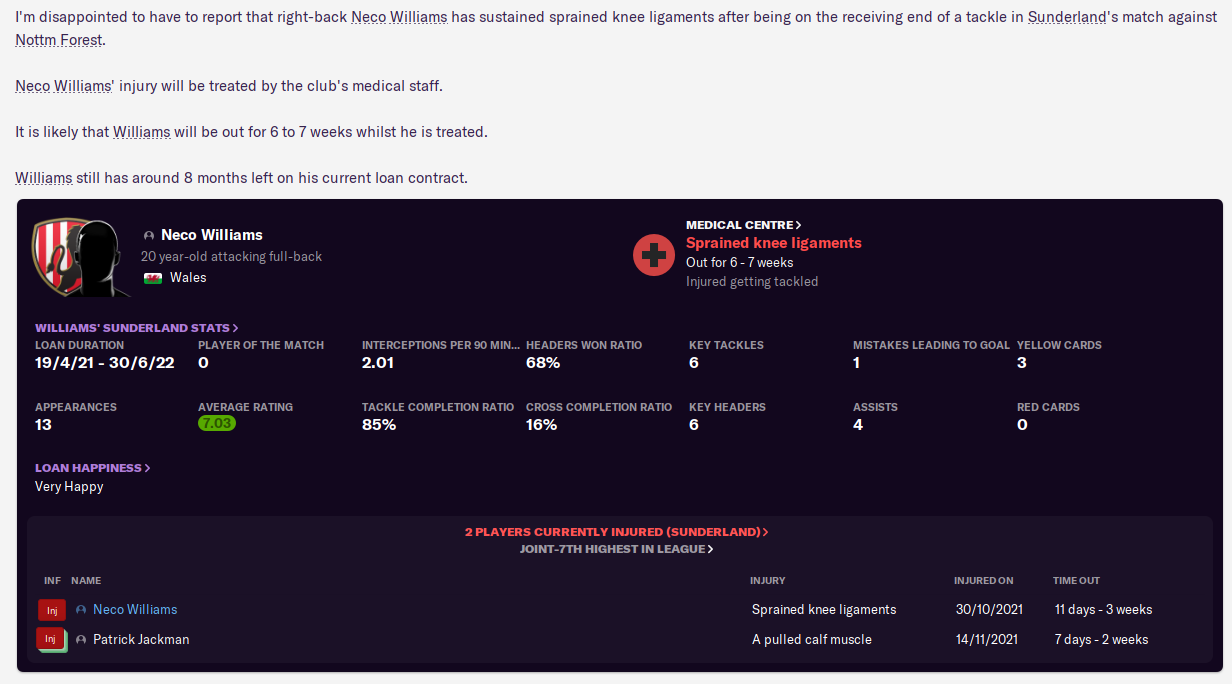Click the Wales flag icon
This screenshot has width=1232, height=684.
tap(153, 278)
